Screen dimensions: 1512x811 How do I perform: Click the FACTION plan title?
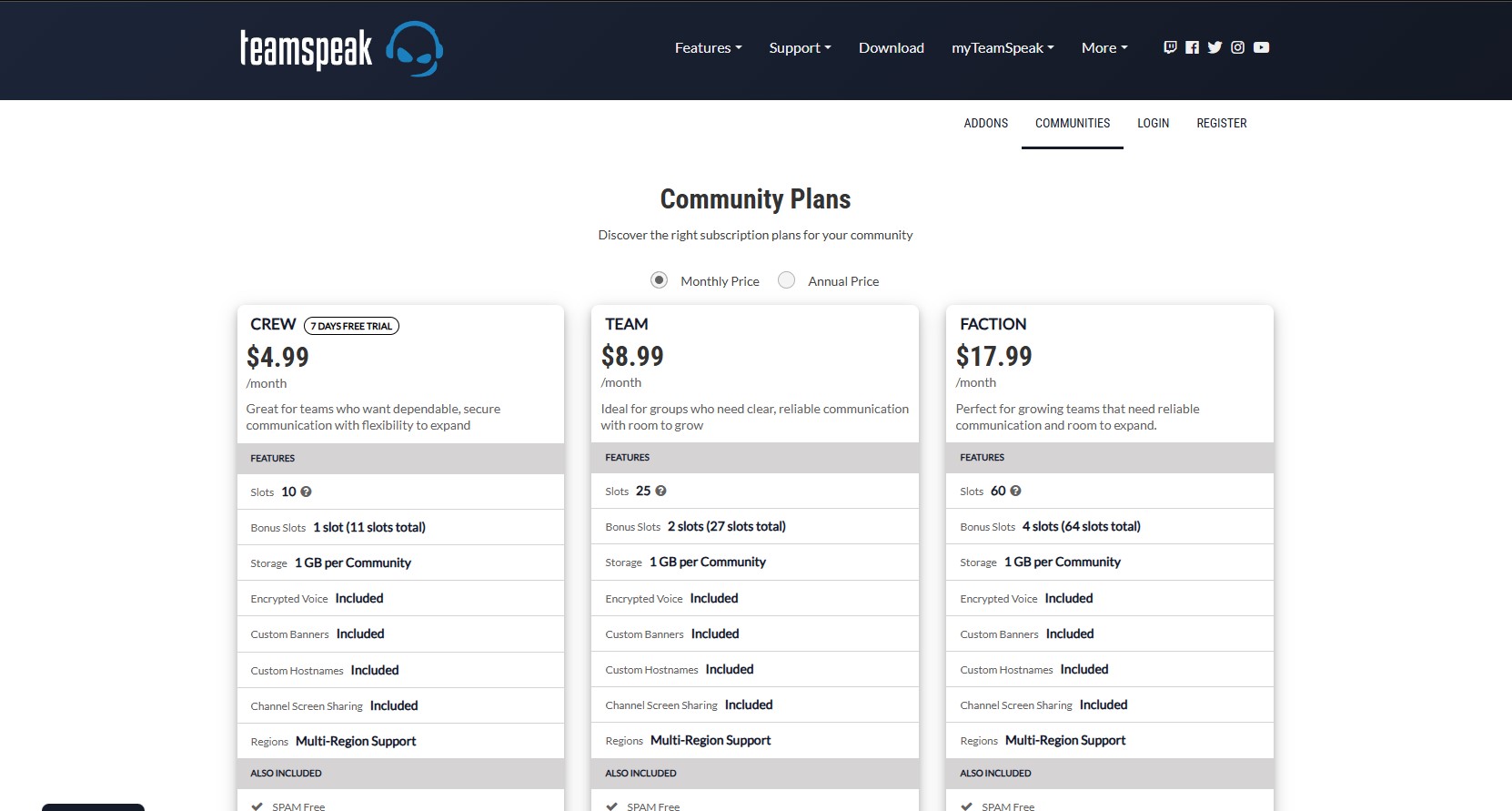coord(993,324)
